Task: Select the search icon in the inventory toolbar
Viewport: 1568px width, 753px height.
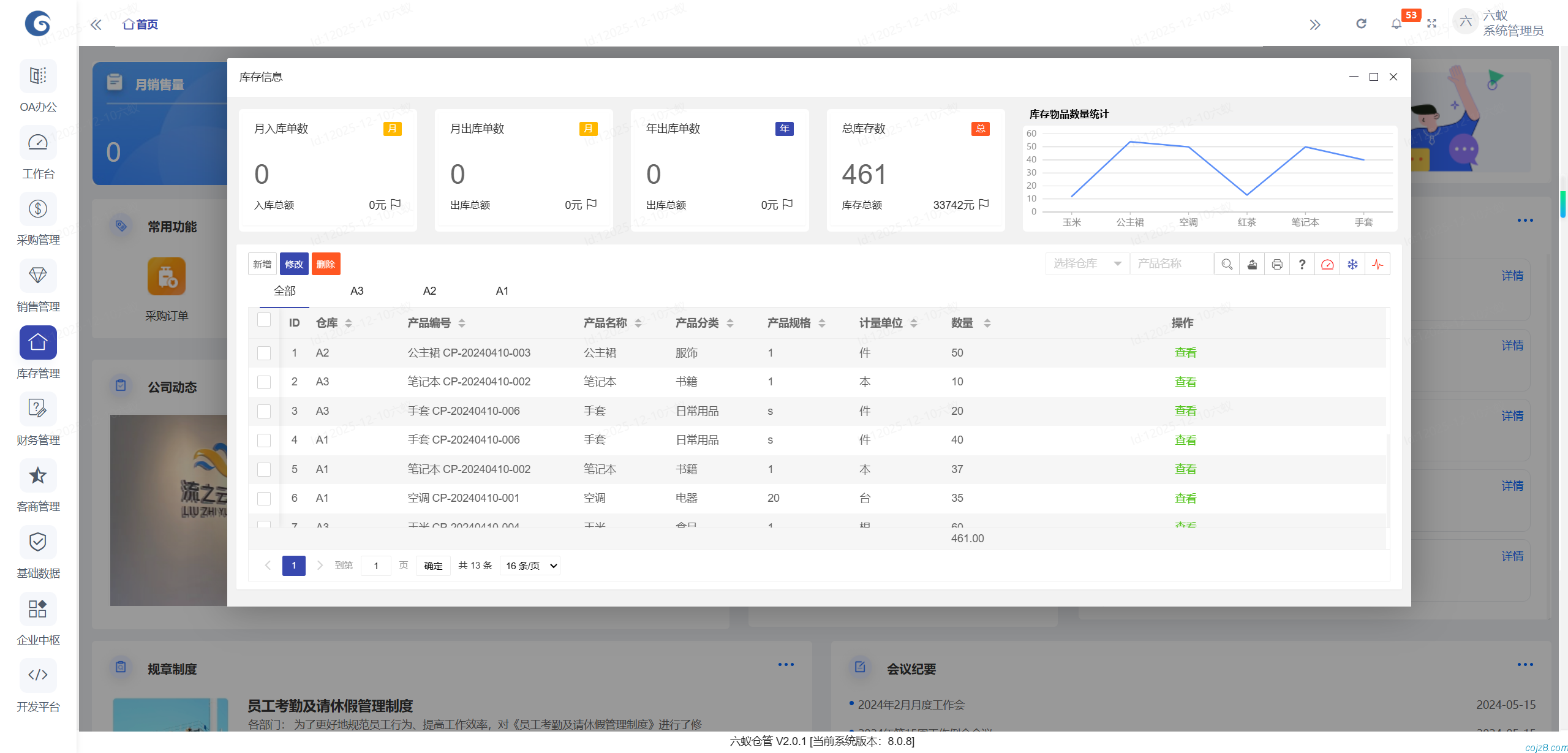Action: pyautogui.click(x=1226, y=263)
